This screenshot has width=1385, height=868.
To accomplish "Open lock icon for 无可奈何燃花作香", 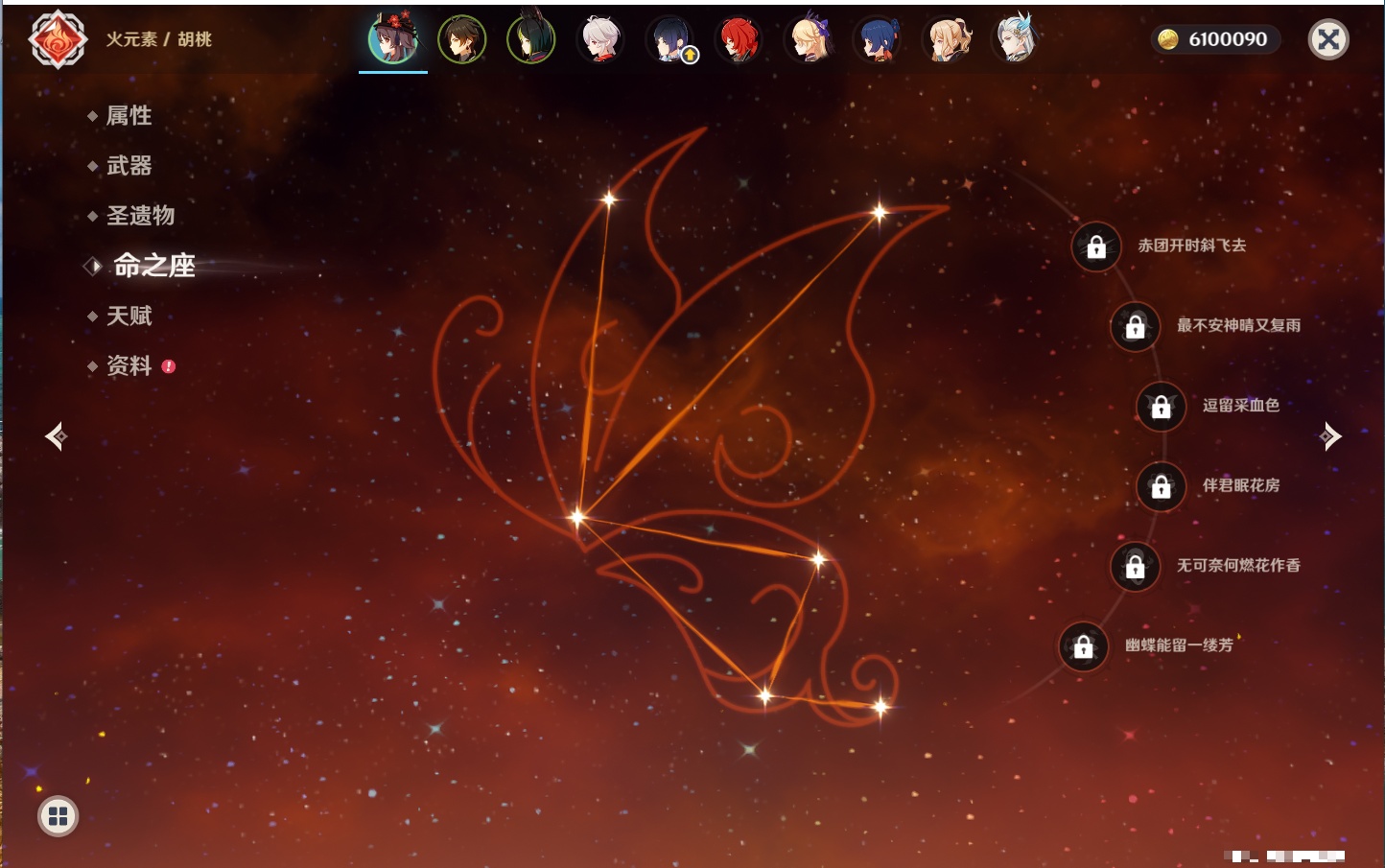I will [1136, 567].
